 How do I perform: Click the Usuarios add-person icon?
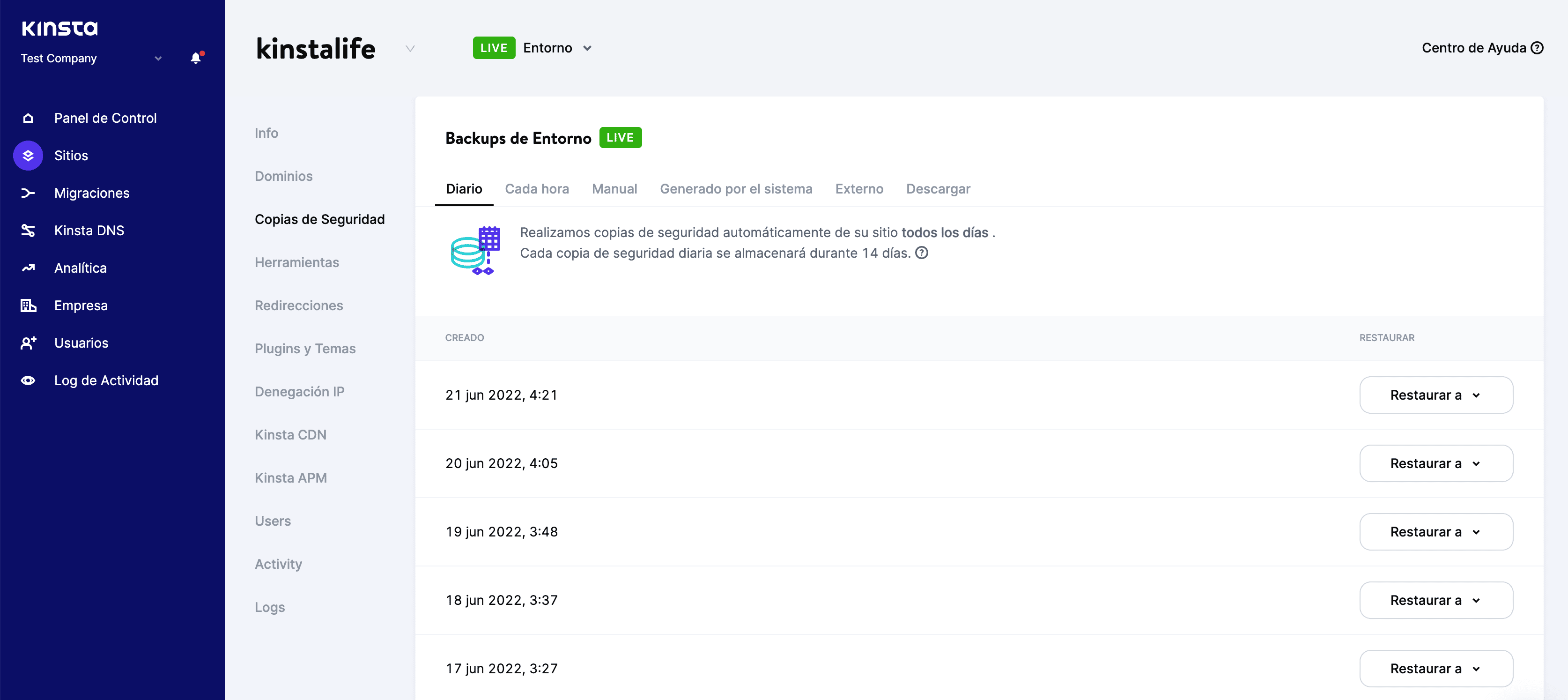[x=28, y=343]
